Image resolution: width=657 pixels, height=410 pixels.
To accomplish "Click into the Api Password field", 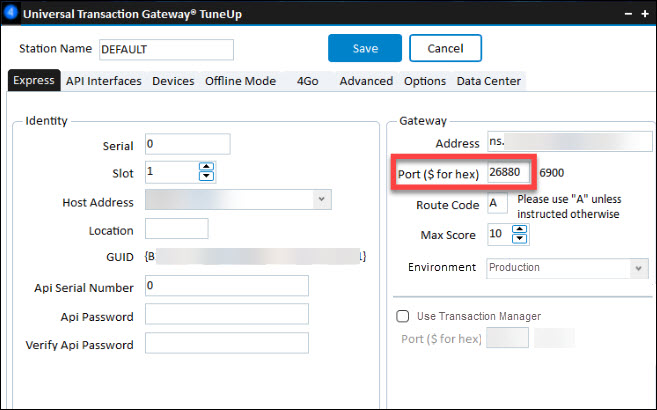I will pyautogui.click(x=226, y=315).
